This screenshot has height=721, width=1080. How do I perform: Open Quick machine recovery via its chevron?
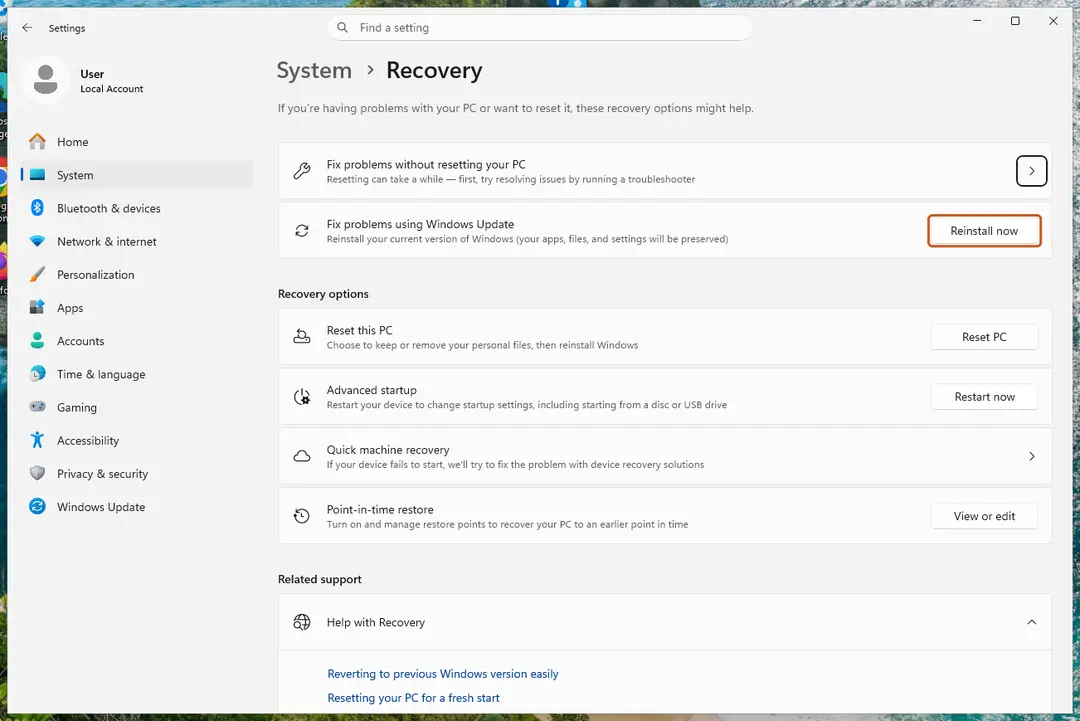(1031, 456)
